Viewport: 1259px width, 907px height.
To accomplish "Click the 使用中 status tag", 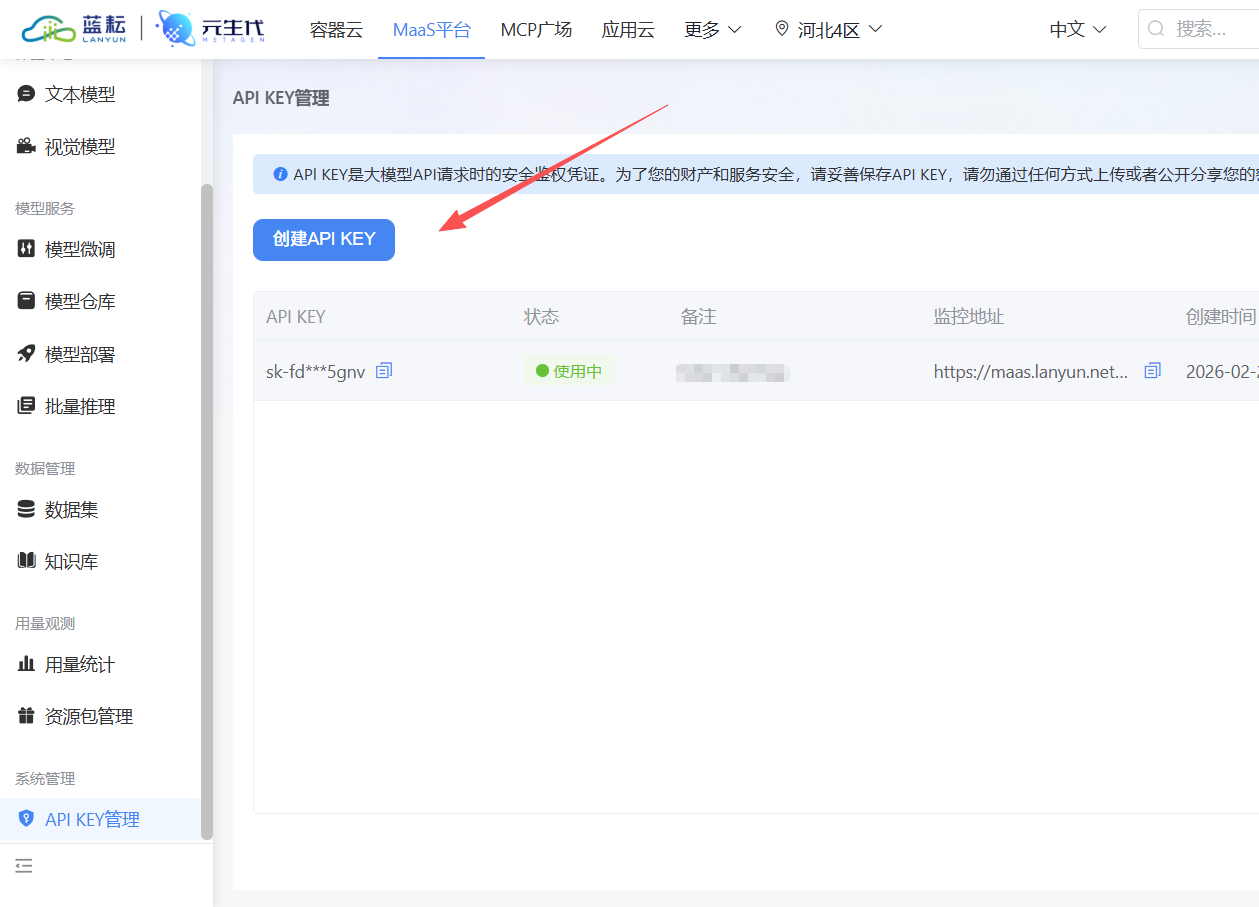I will click(x=569, y=371).
